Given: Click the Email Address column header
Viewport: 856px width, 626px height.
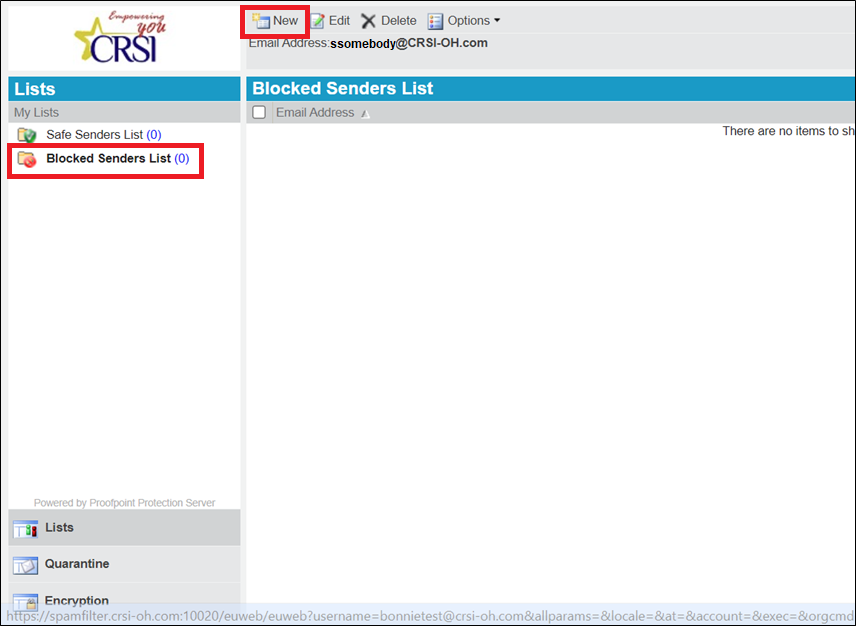Looking at the screenshot, I should (315, 113).
